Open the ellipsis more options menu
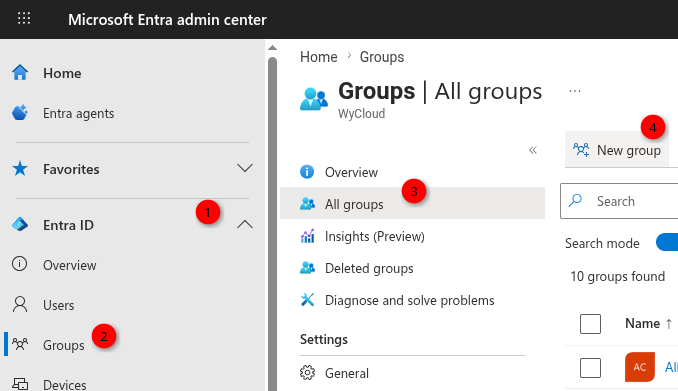The width and height of the screenshot is (678, 391). [575, 91]
